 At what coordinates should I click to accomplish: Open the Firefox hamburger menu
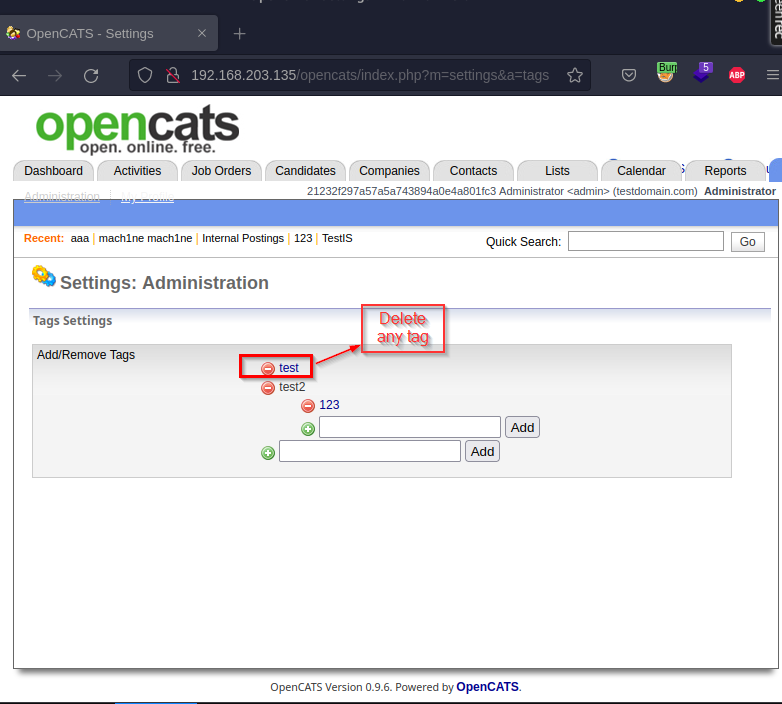click(x=773, y=75)
